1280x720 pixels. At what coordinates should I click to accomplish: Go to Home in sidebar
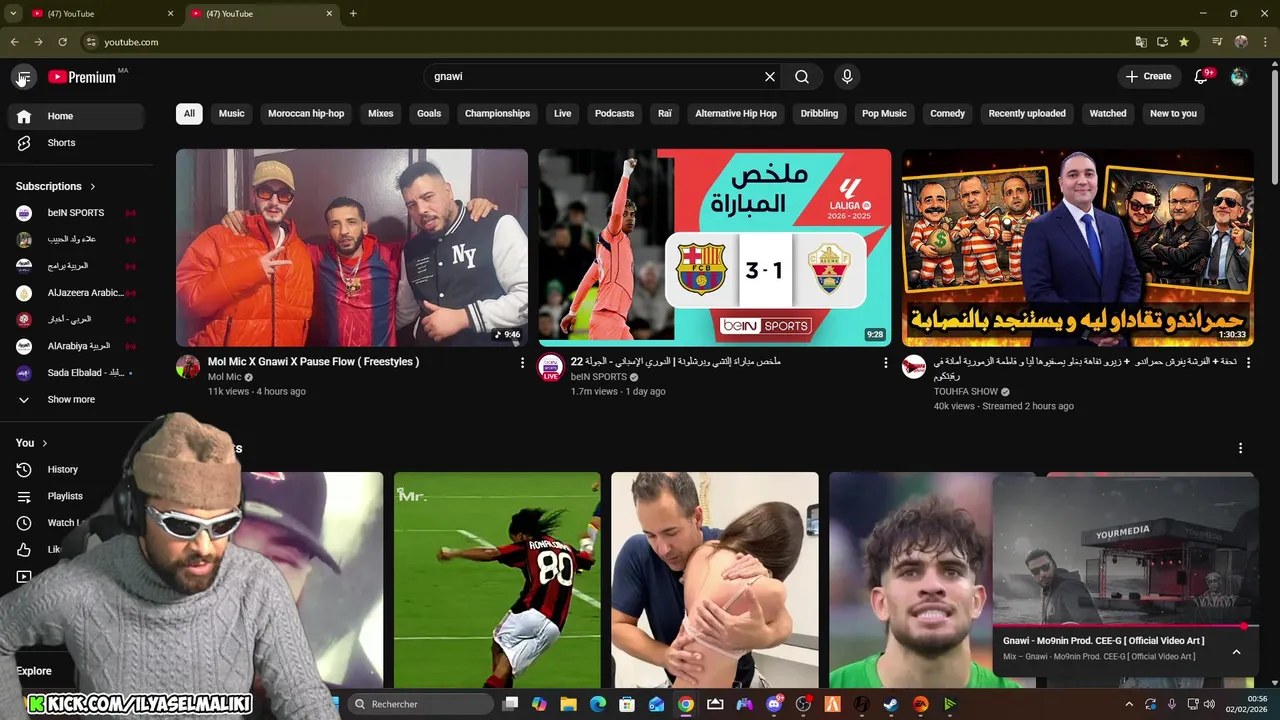76,116
